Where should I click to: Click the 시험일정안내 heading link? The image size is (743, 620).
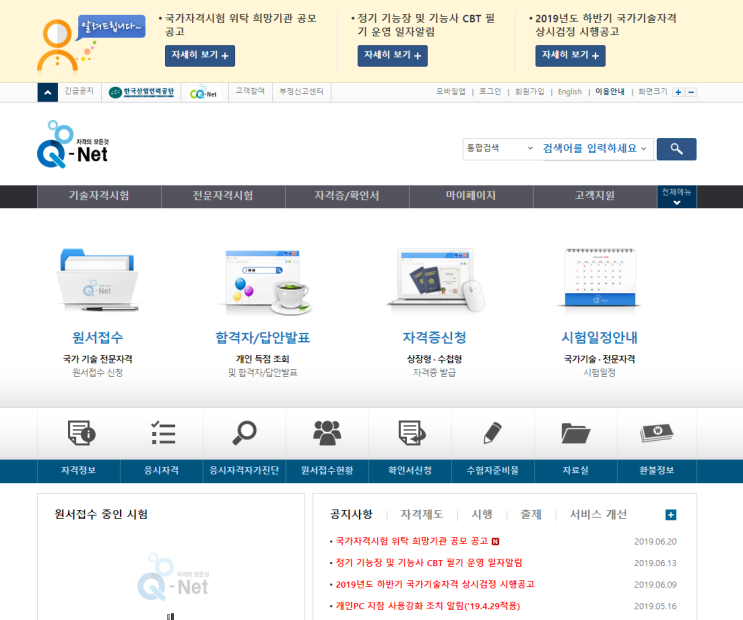pos(599,337)
